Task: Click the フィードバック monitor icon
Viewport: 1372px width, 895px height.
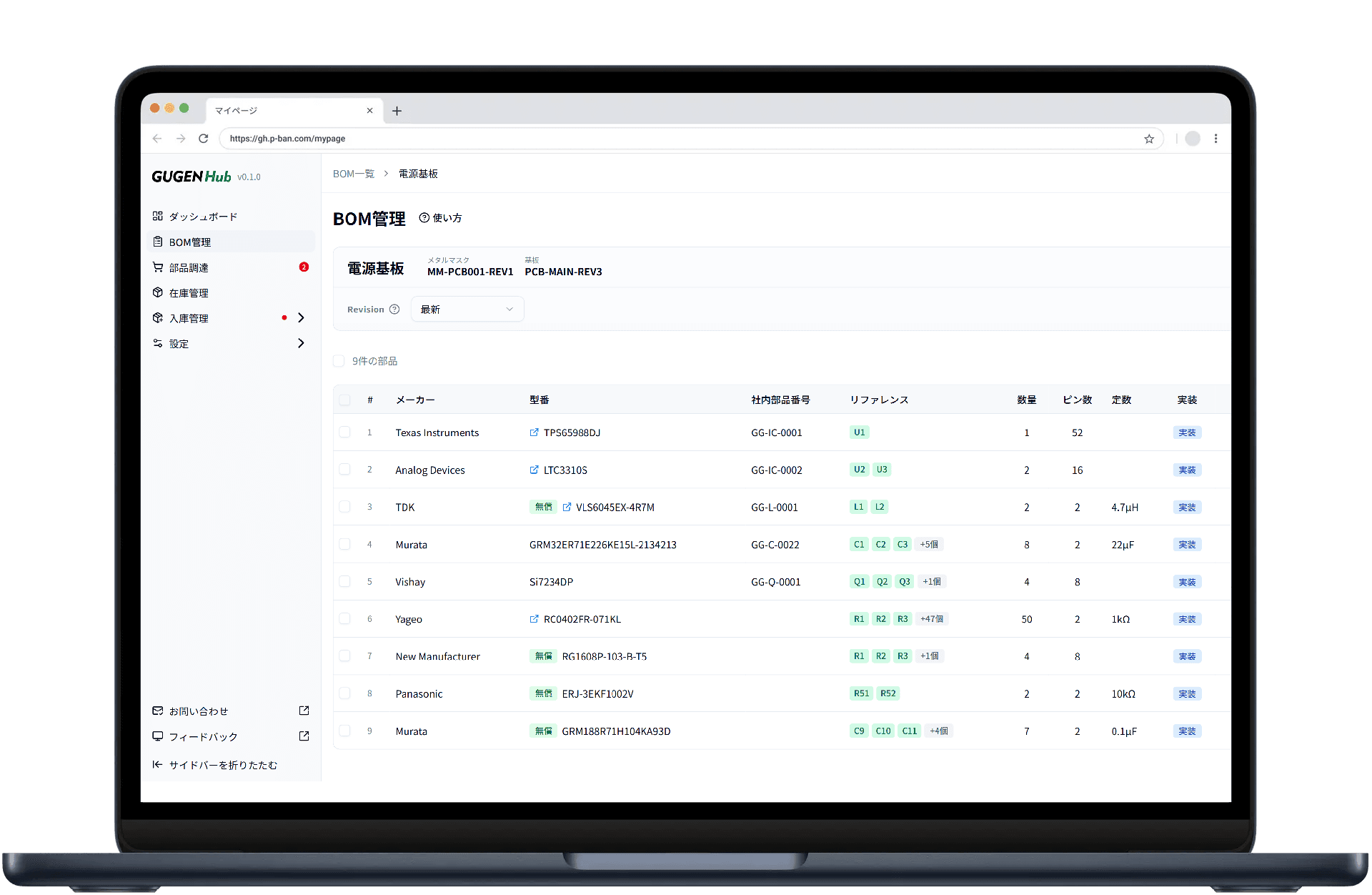Action: [x=158, y=736]
